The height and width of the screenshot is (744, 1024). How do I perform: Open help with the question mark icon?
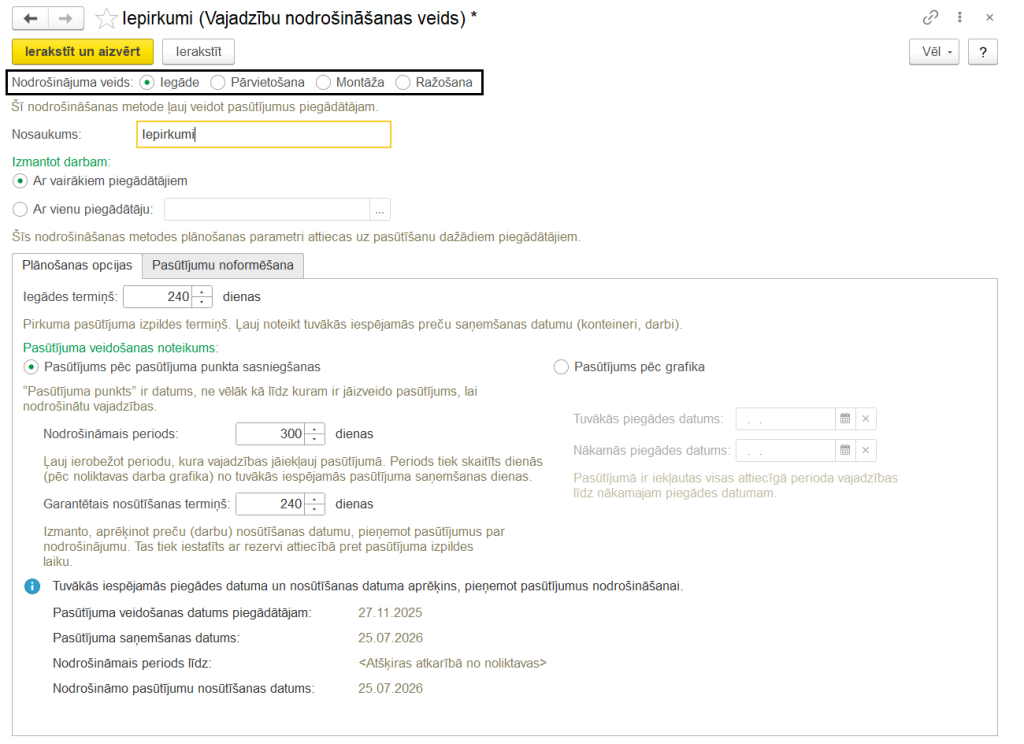[x=982, y=52]
